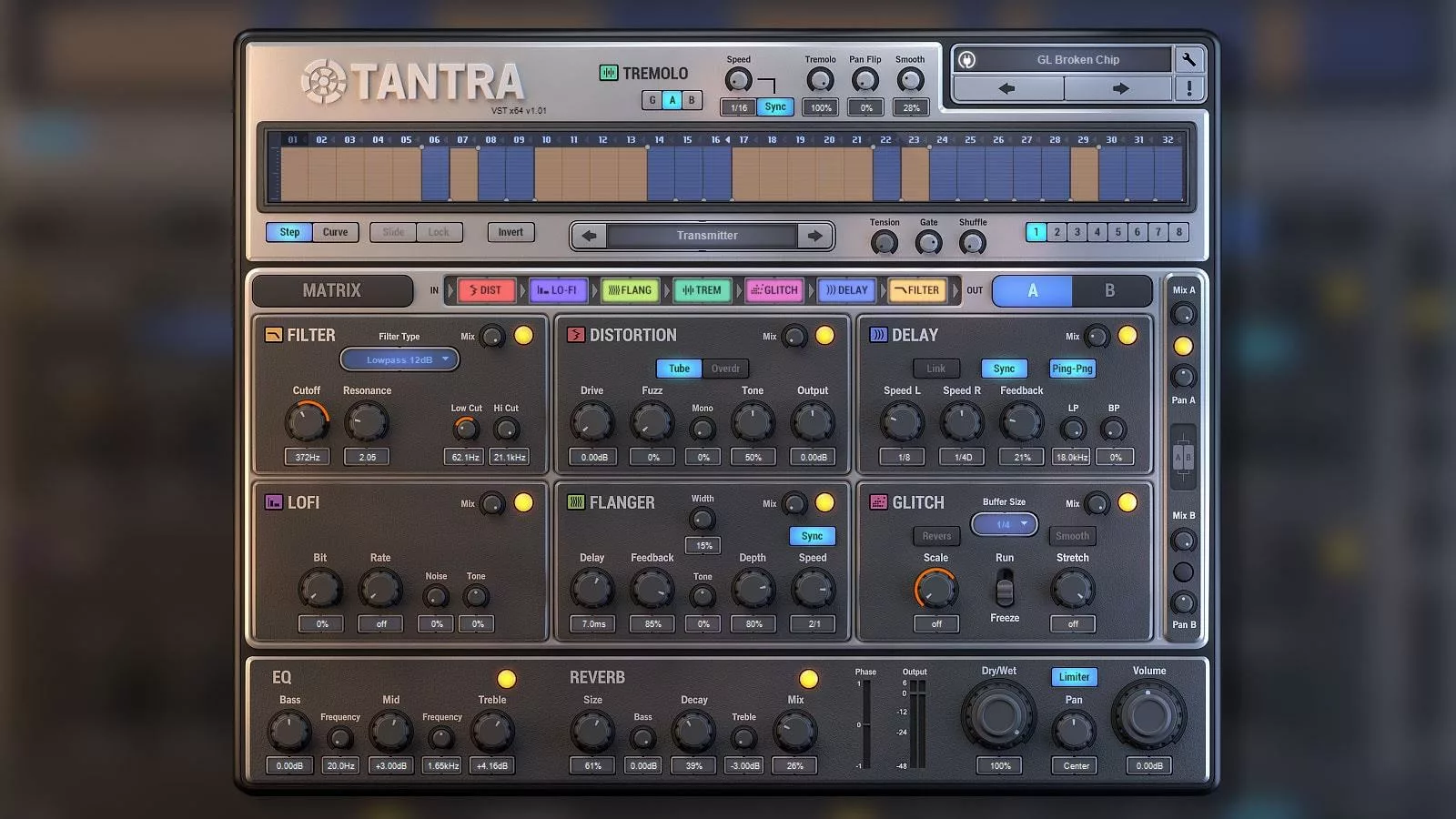
Task: Toggle the Mix A yellow enable light
Action: [1183, 346]
